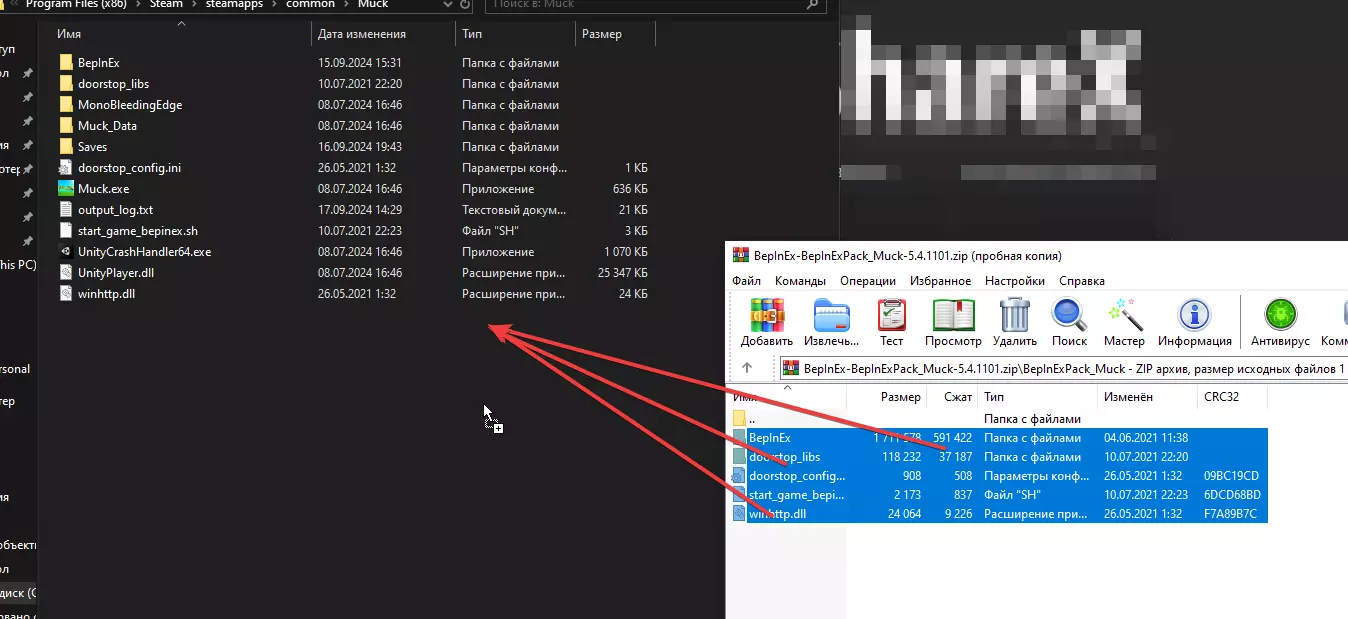Image resolution: width=1348 pixels, height=619 pixels.
Task: Click the Muck.exe application icon
Action: tap(67, 189)
